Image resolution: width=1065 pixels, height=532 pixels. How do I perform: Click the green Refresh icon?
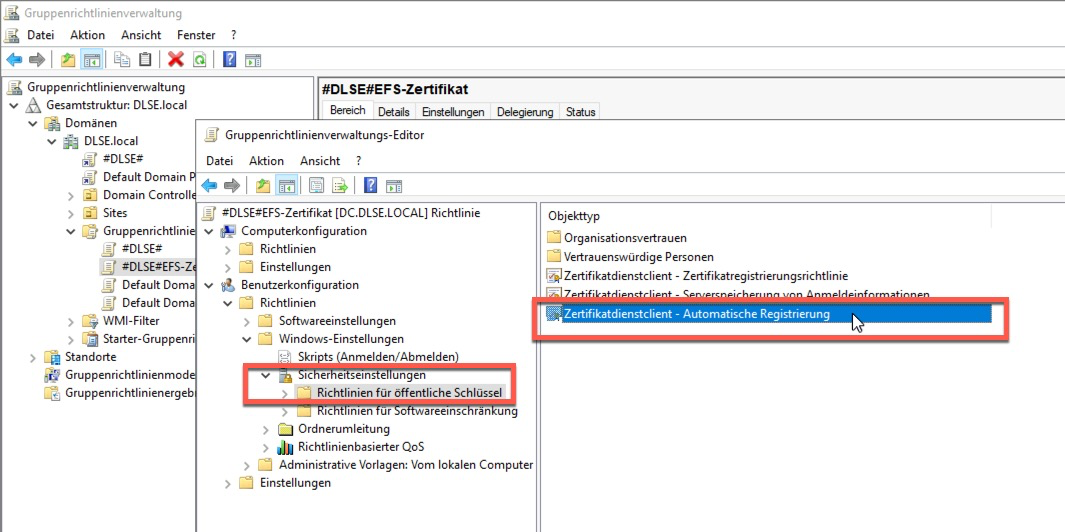pos(199,60)
